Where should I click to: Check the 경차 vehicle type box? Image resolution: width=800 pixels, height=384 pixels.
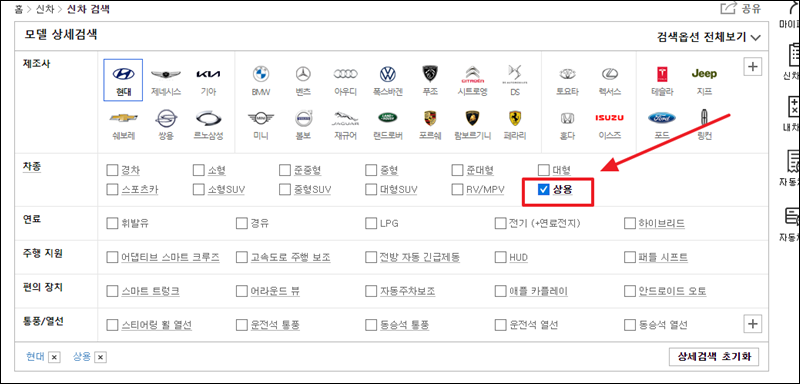pyautogui.click(x=112, y=169)
